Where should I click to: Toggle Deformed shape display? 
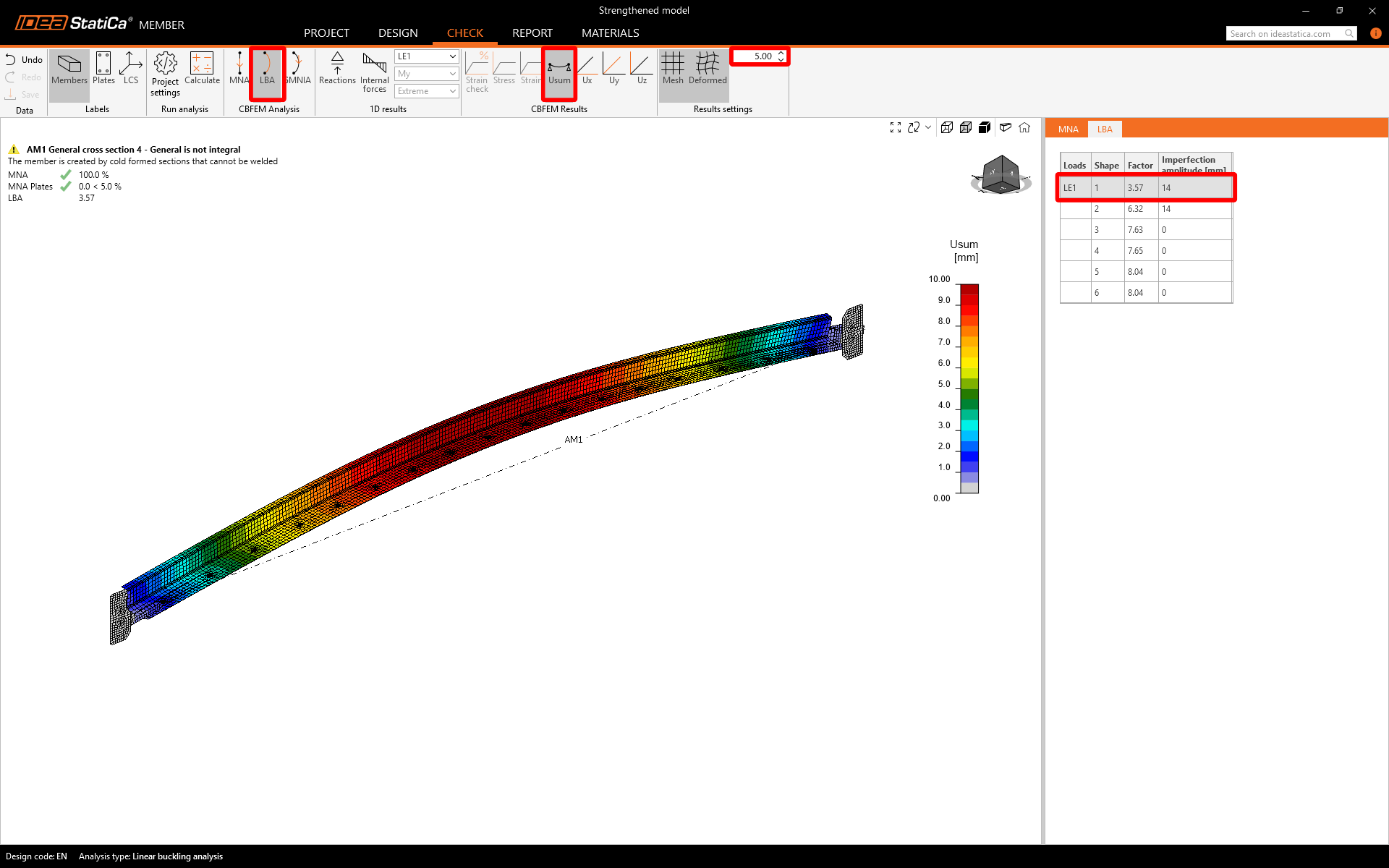click(x=707, y=69)
